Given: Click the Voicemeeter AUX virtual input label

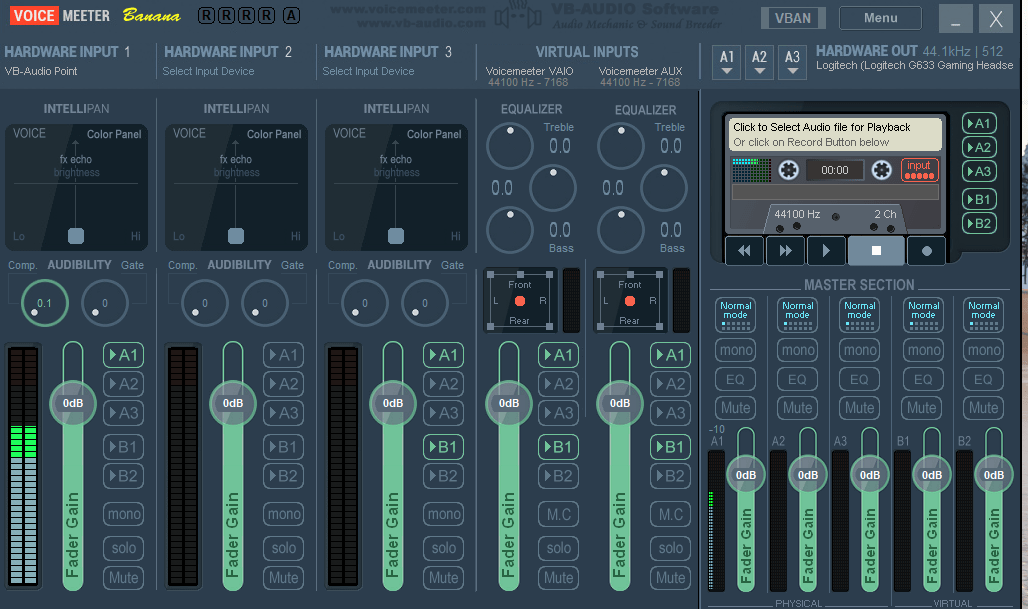Looking at the screenshot, I should pos(641,71).
